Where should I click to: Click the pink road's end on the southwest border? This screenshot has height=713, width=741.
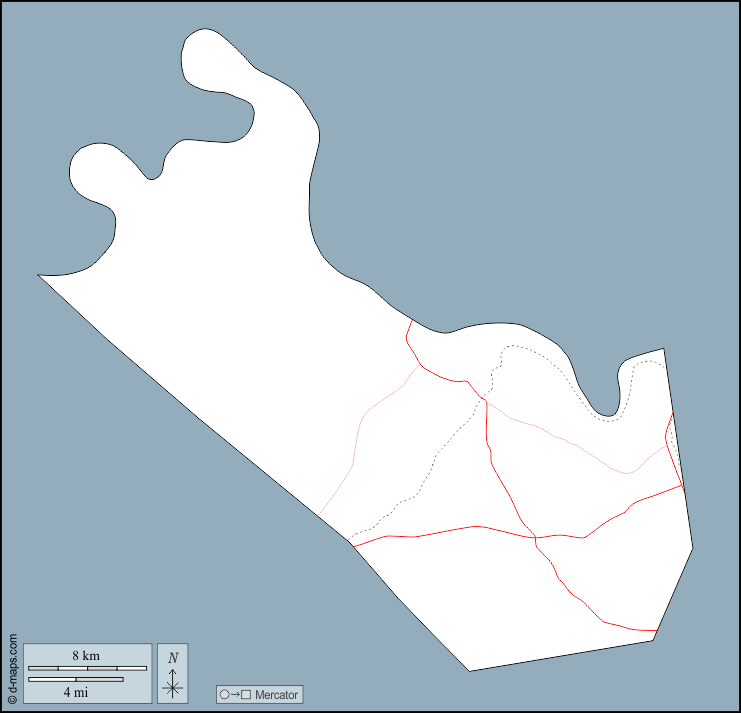pos(319,514)
